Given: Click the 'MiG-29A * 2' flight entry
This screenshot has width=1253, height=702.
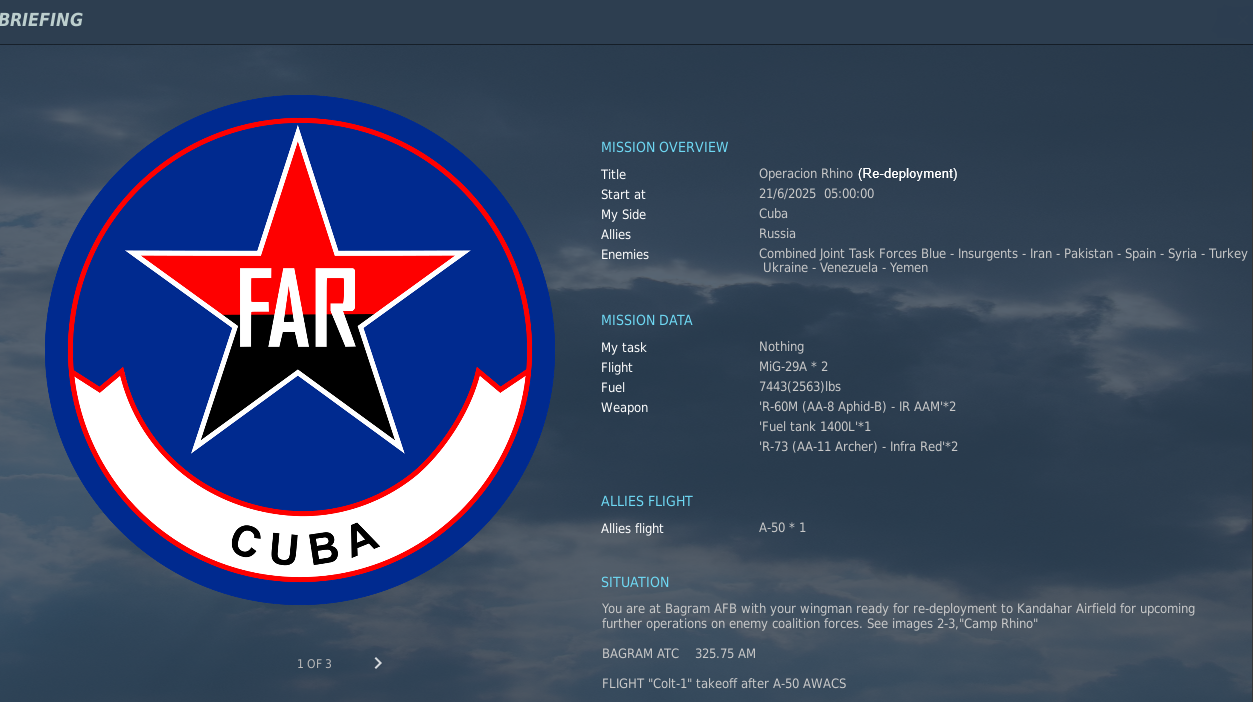Looking at the screenshot, I should 793,367.
